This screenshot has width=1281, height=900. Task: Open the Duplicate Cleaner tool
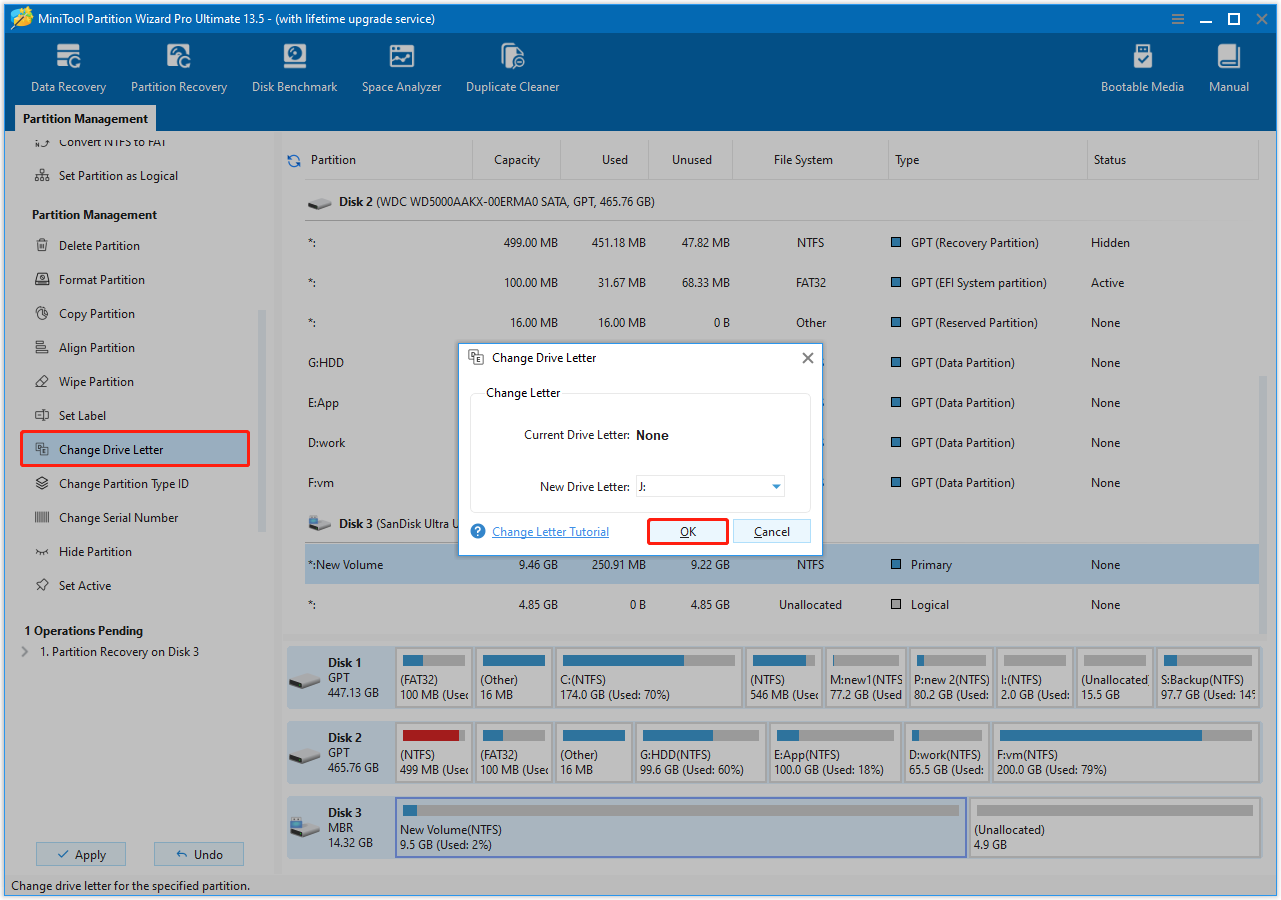(512, 66)
